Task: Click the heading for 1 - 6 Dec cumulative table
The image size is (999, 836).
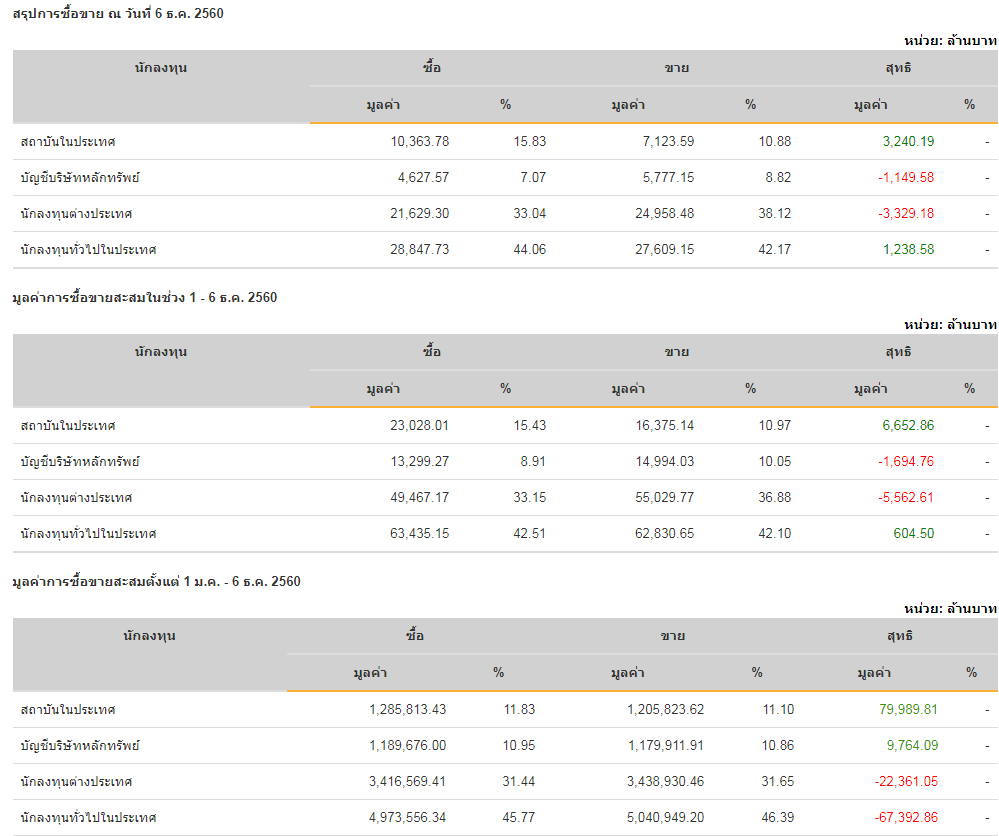Action: [x=144, y=297]
